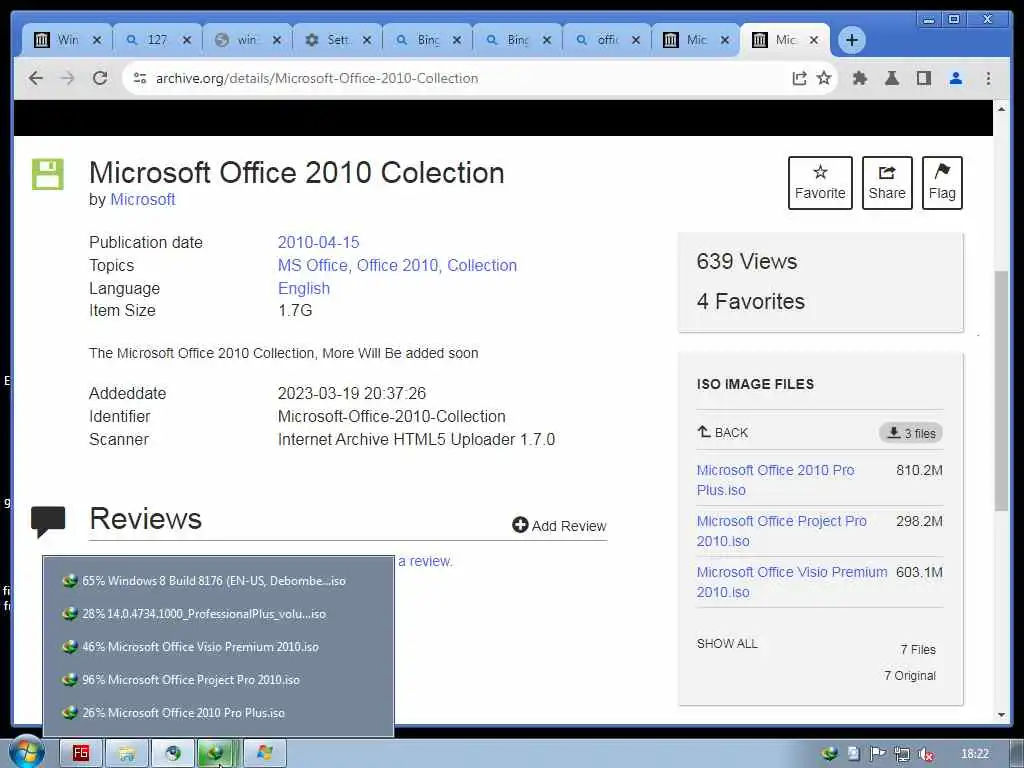This screenshot has height=768, width=1024.
Task: Open the FG taskbar application
Action: [x=81, y=753]
